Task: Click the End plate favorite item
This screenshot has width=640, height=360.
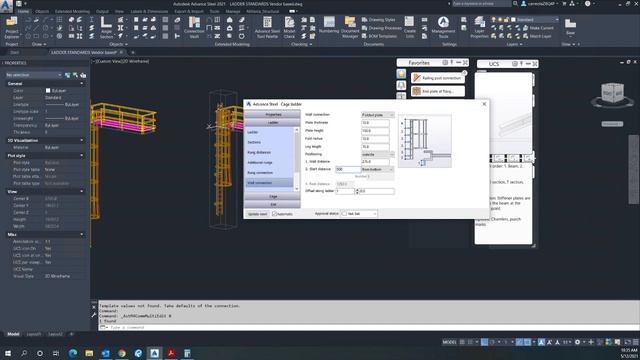Action: tap(438, 91)
